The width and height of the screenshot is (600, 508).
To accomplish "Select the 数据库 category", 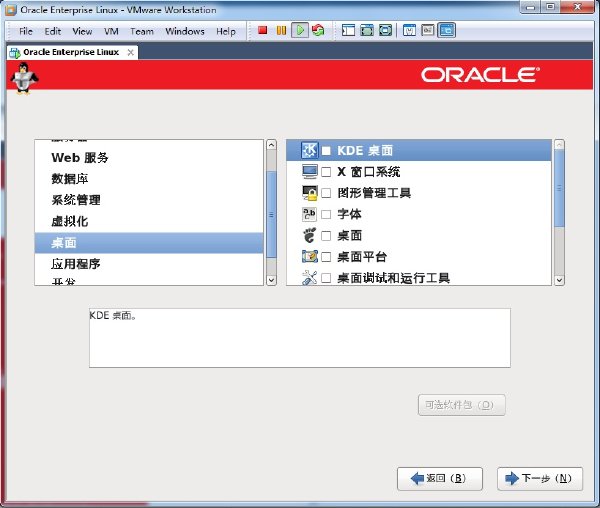I will (x=149, y=179).
